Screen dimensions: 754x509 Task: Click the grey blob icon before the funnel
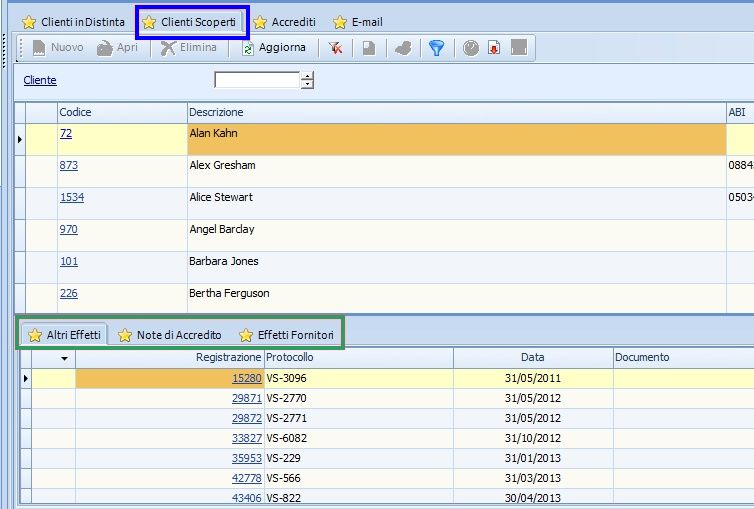tap(403, 48)
